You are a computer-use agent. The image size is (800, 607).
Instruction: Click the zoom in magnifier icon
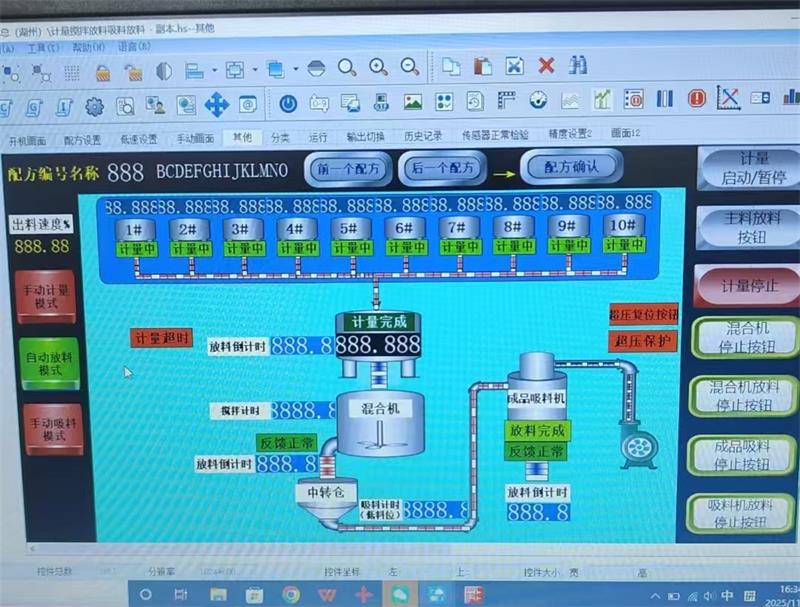378,67
